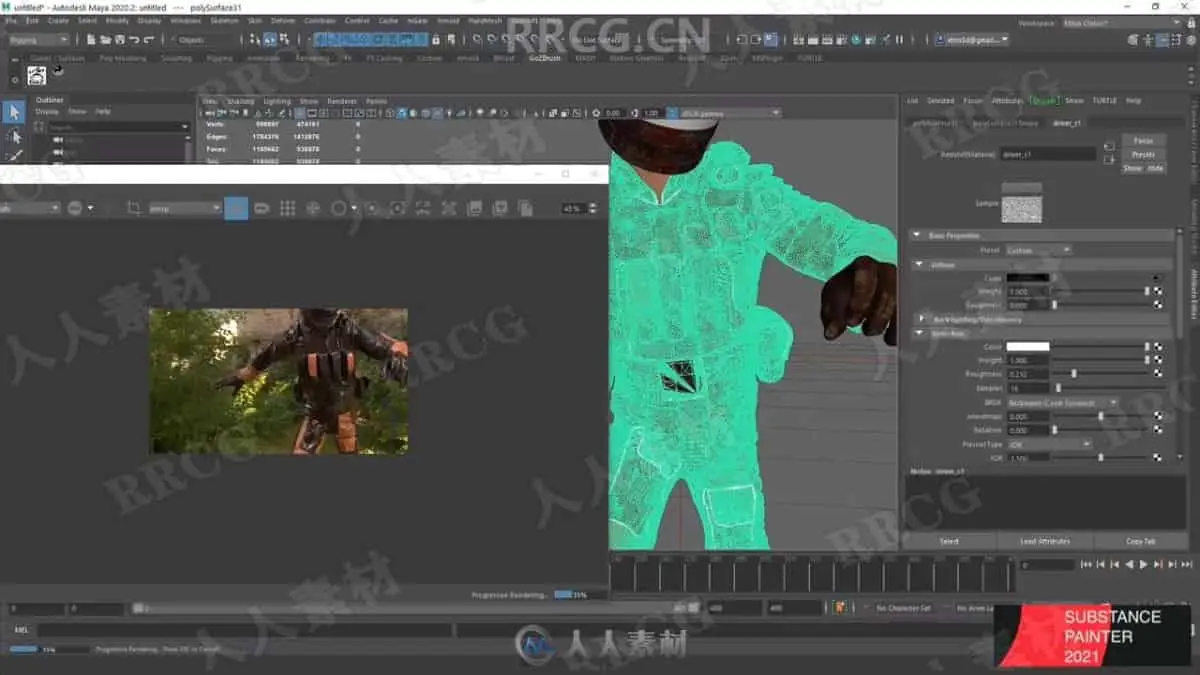Go to the output connection icon in Attribute Editor

tap(1109, 159)
